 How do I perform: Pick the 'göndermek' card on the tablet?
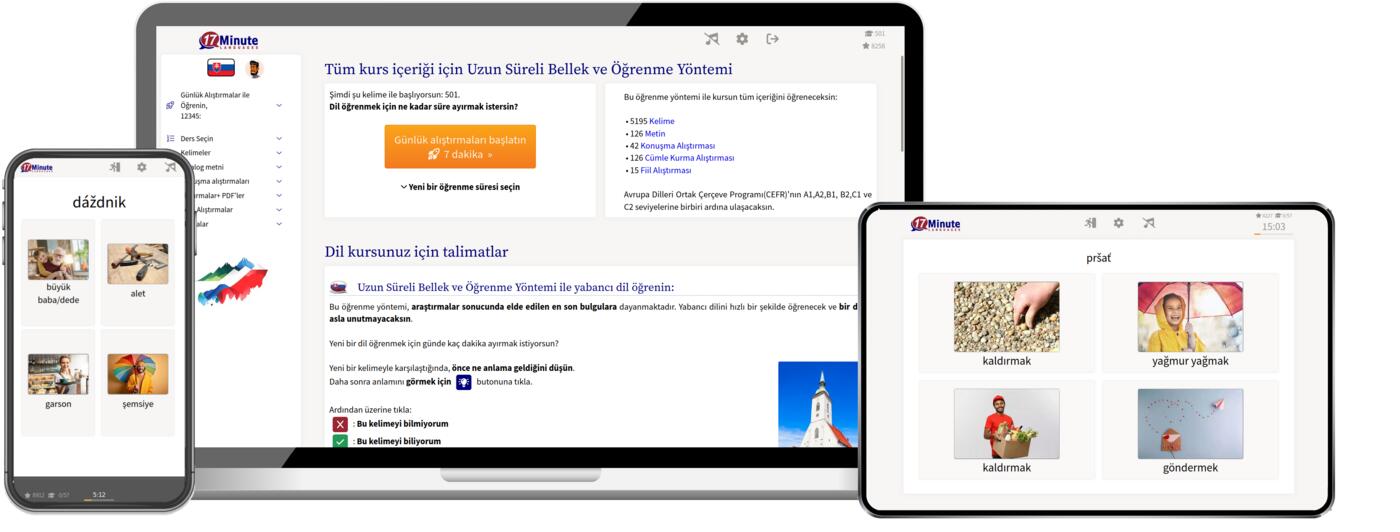point(1190,431)
